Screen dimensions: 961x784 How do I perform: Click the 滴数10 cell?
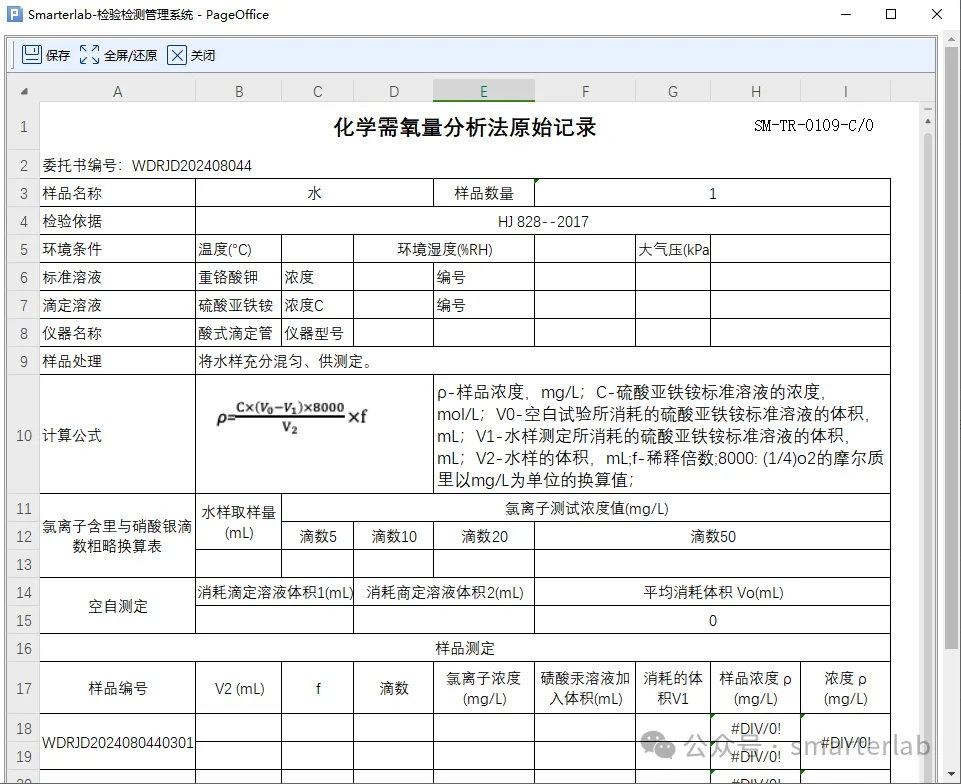(x=393, y=536)
